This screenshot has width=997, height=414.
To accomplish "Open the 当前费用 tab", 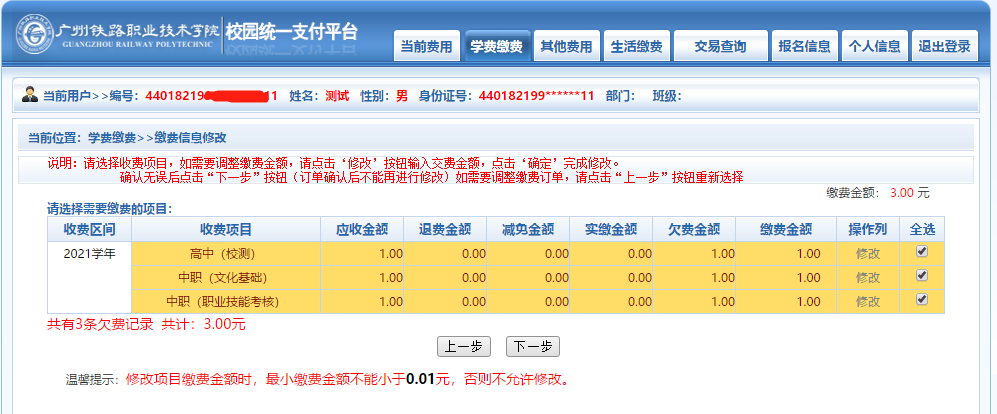I will [426, 46].
